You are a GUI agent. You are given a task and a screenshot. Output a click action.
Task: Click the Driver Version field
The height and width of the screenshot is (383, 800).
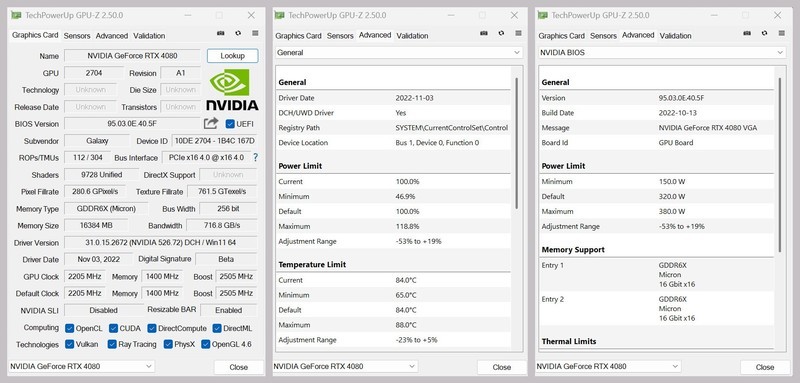click(x=161, y=243)
